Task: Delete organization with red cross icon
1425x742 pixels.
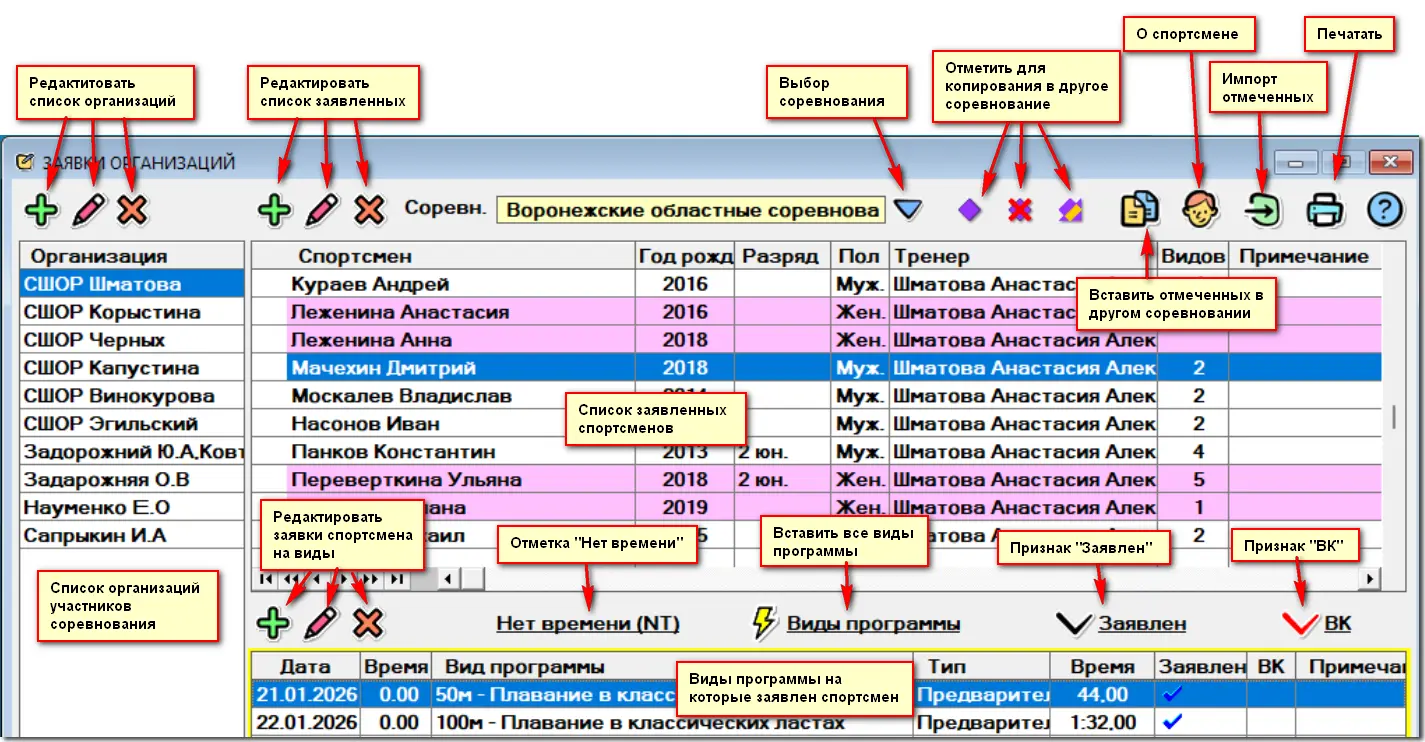Action: point(133,210)
